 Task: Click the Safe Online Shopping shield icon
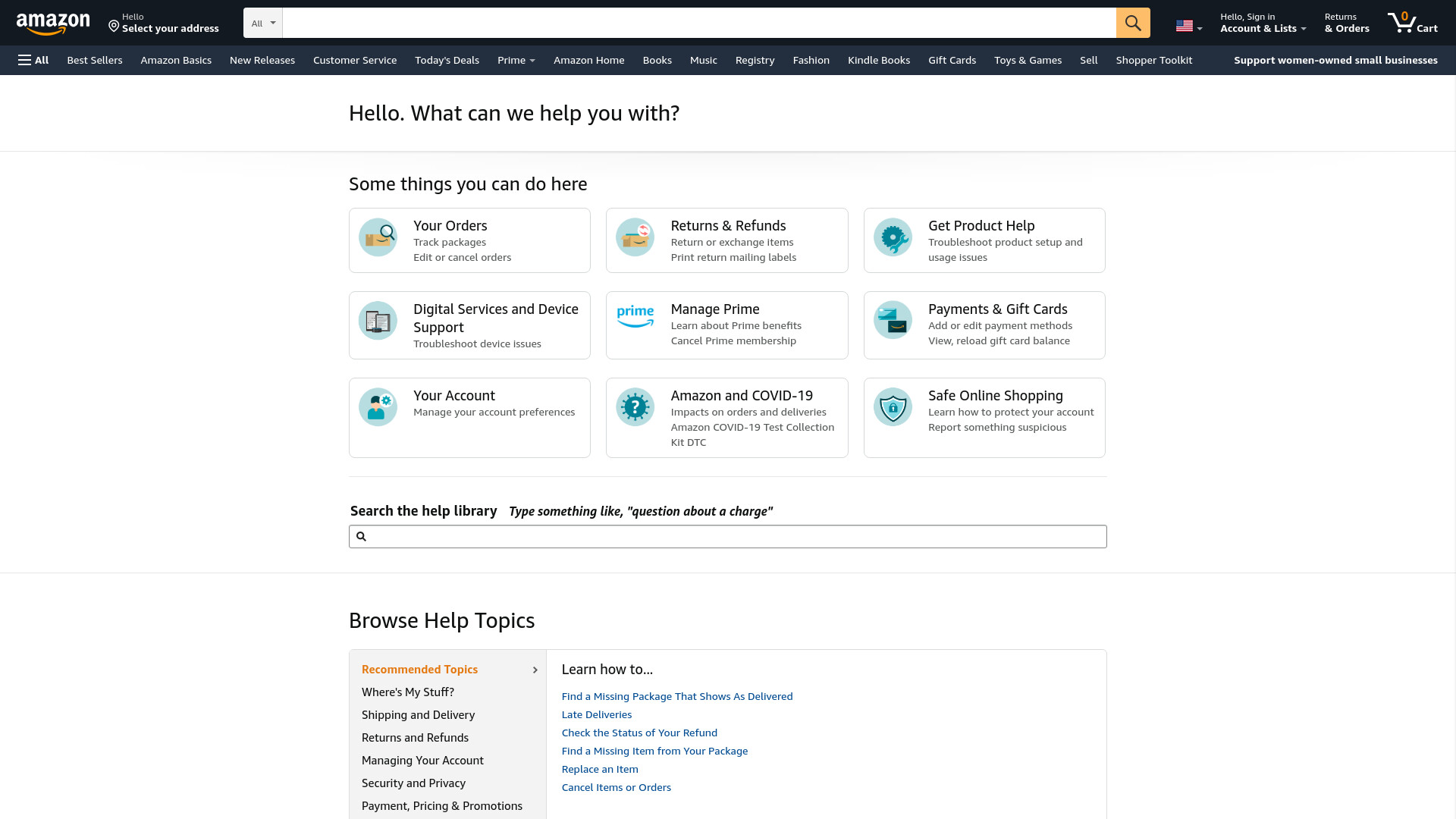[x=893, y=407]
